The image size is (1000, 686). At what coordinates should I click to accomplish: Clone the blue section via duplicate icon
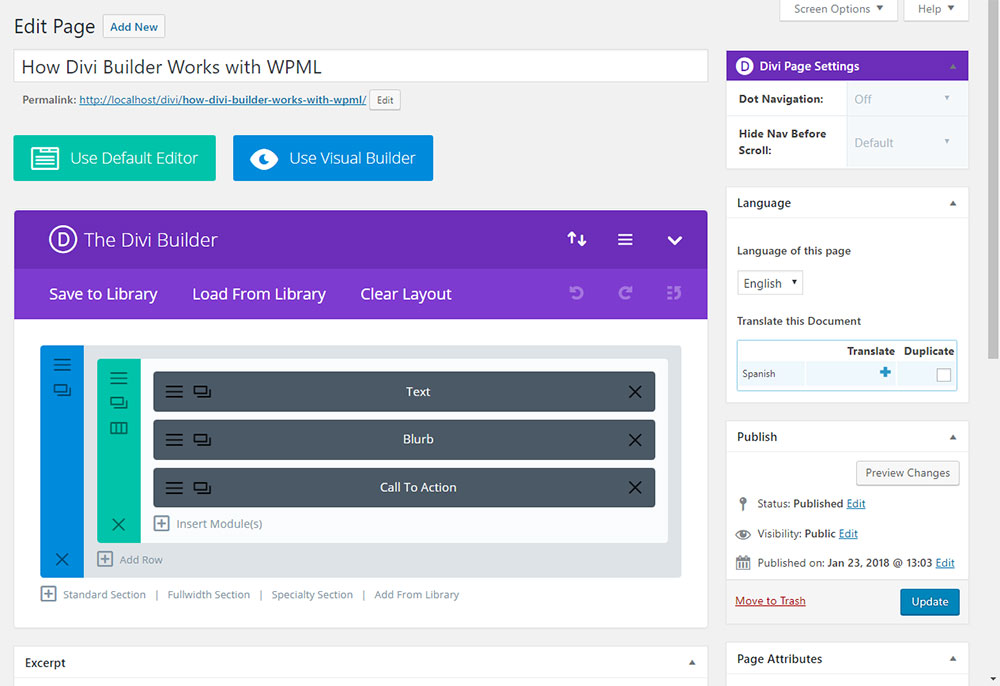click(x=62, y=390)
